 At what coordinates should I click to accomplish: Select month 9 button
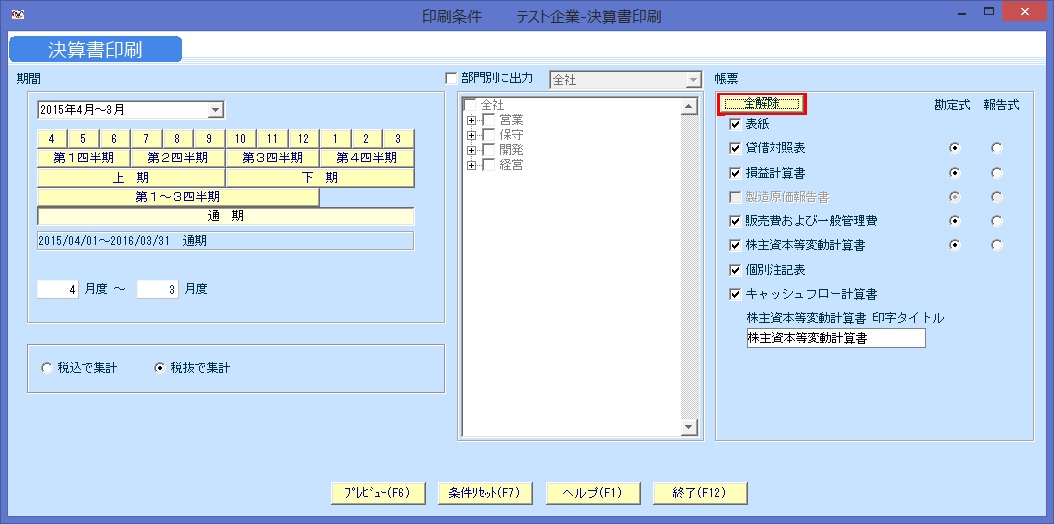pyautogui.click(x=209, y=139)
